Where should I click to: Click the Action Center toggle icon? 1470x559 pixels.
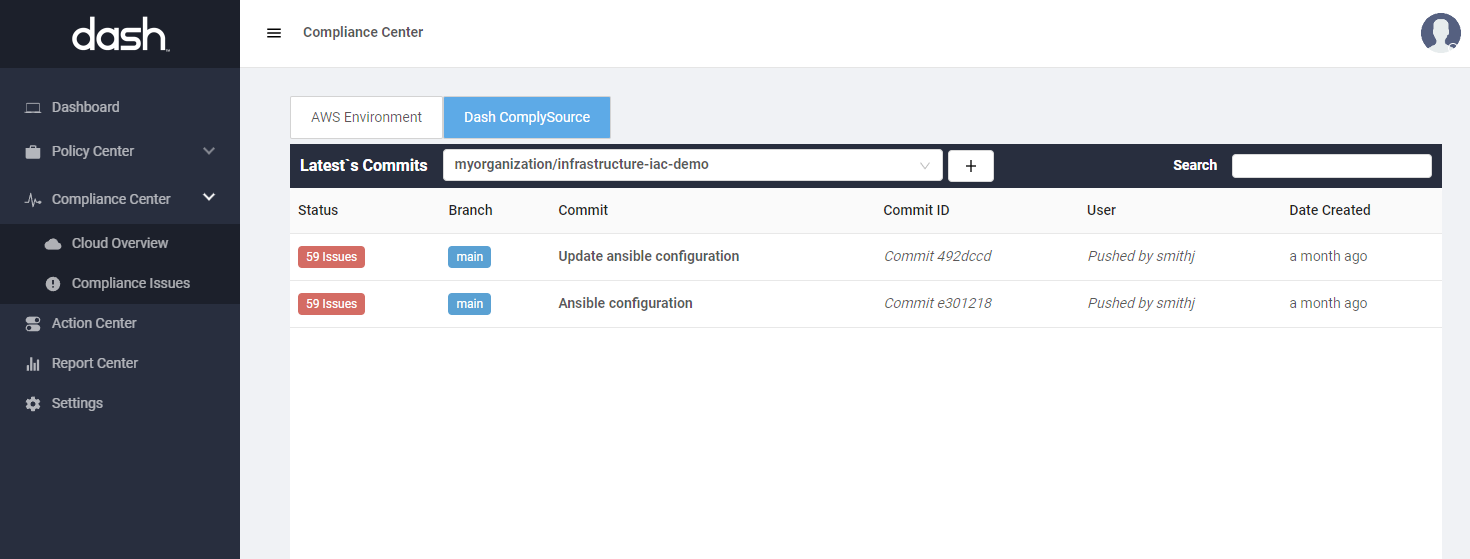[33, 324]
